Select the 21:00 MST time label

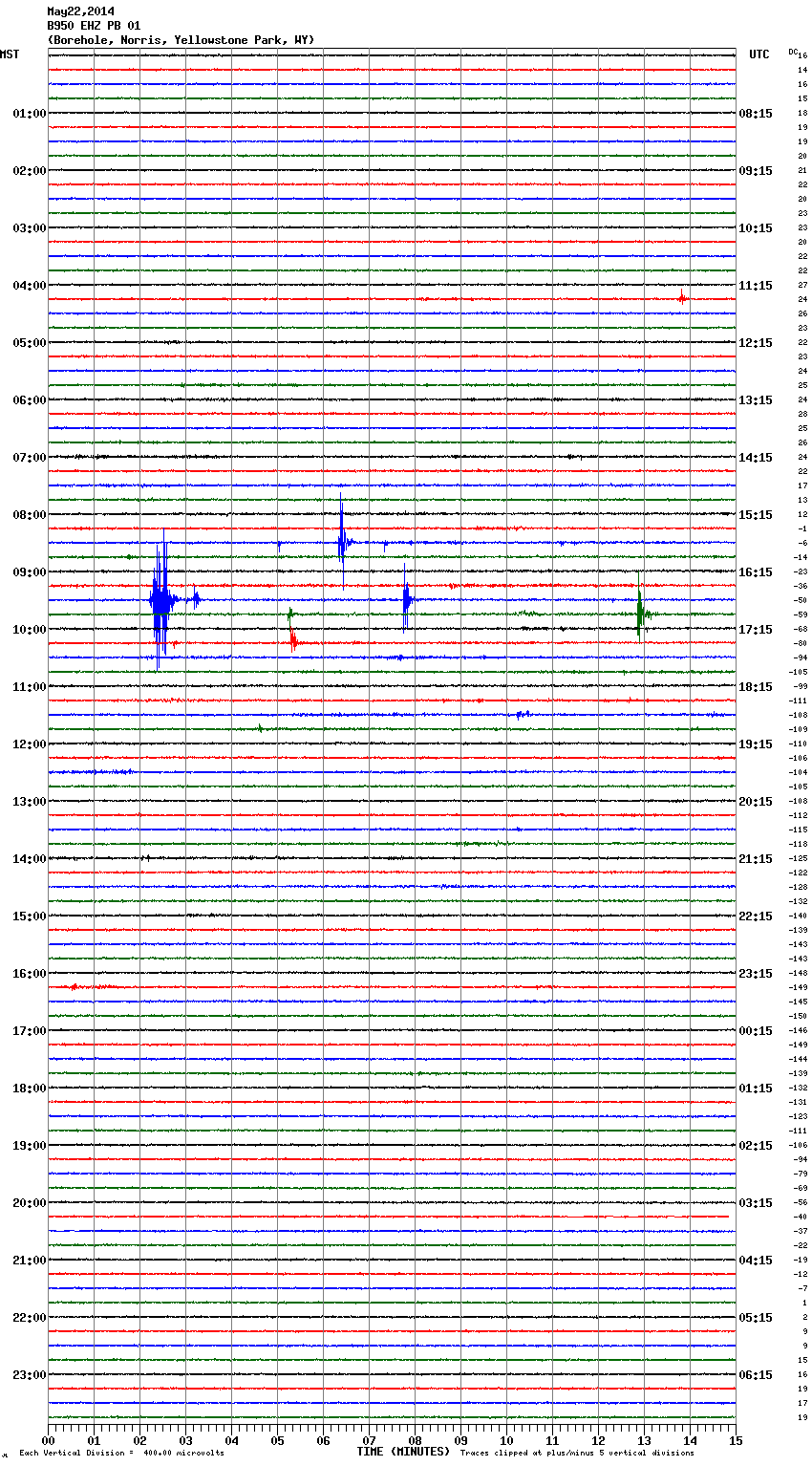coord(29,1260)
